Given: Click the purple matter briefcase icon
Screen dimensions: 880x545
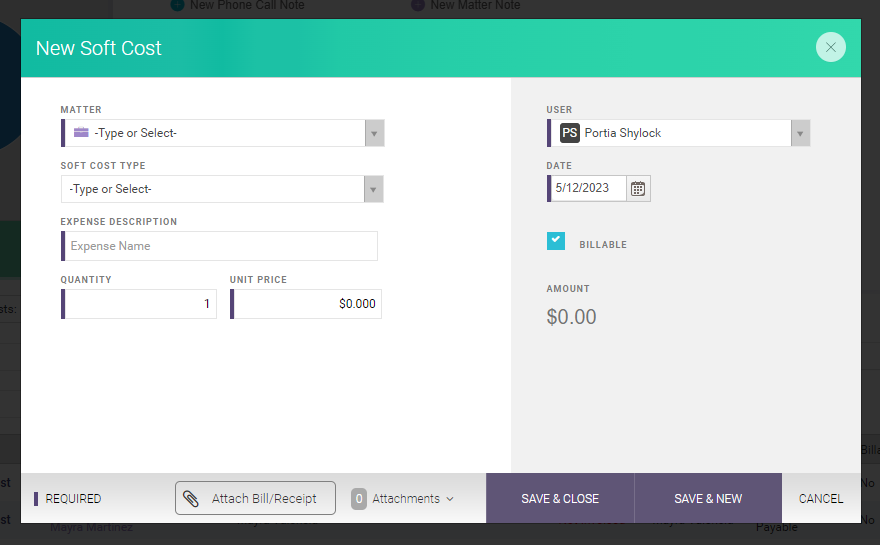Looking at the screenshot, I should 81,133.
